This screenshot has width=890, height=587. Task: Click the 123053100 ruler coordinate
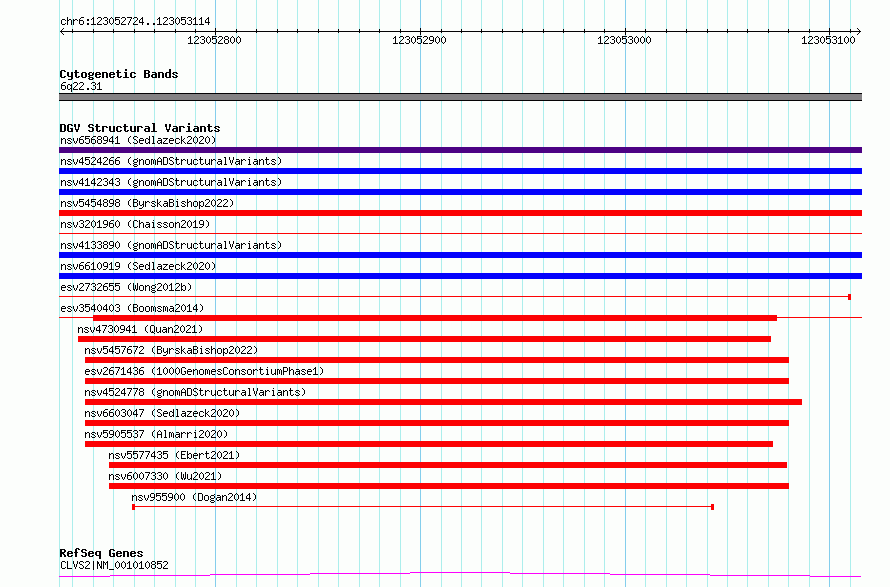click(828, 40)
